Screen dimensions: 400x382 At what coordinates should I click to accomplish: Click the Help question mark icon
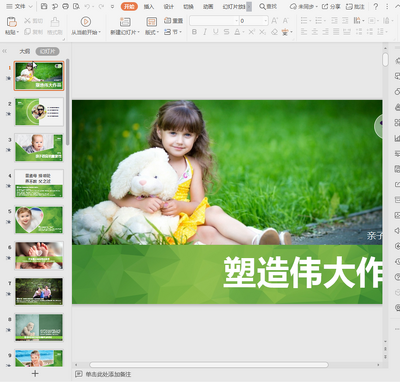point(376,6)
